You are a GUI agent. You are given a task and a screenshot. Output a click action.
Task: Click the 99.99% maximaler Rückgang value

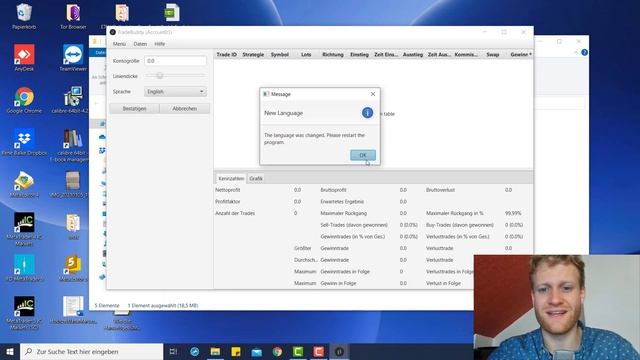[513, 213]
